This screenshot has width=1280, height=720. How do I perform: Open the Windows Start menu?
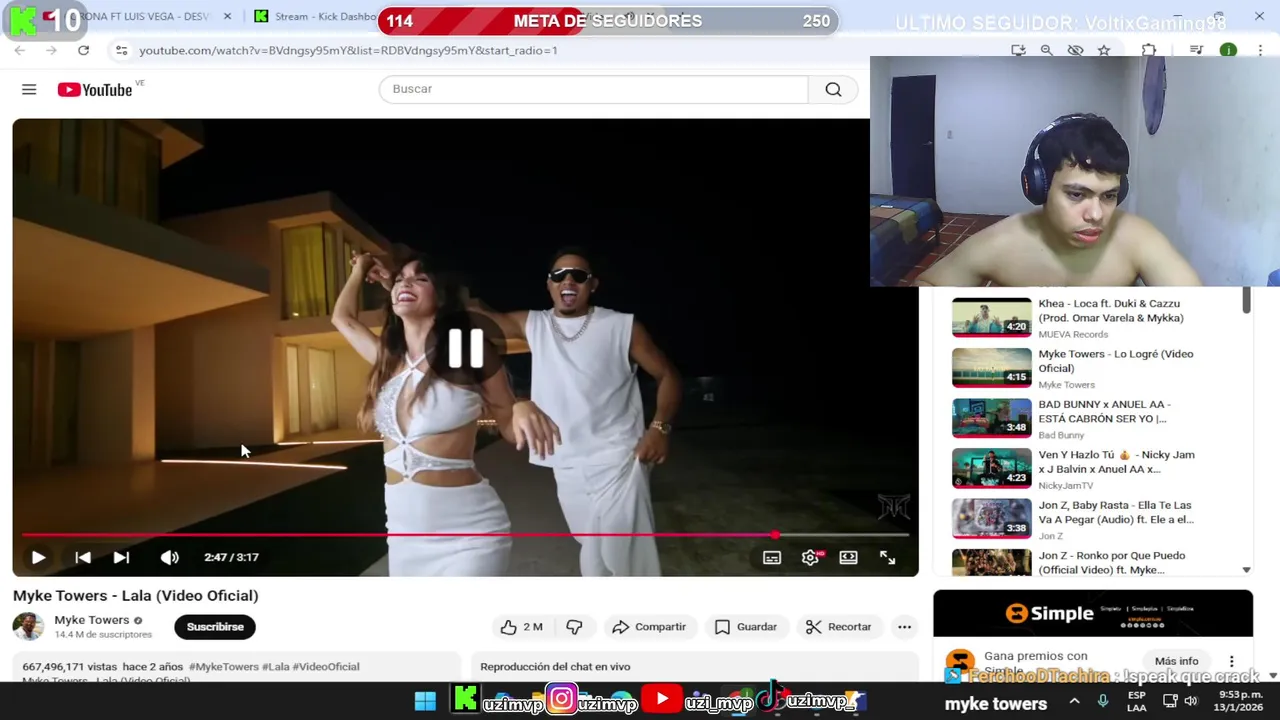click(425, 701)
